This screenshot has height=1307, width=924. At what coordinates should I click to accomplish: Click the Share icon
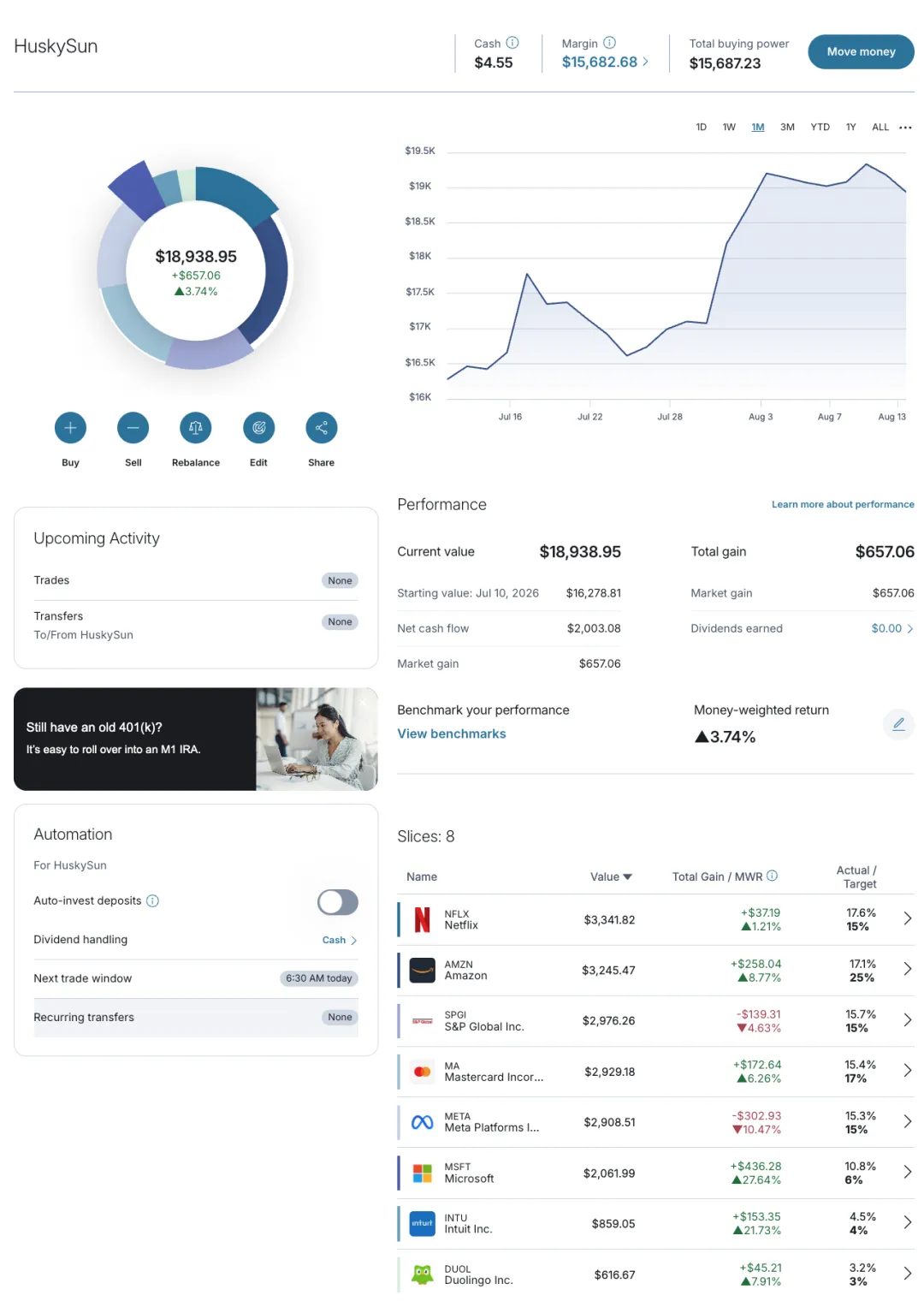322,428
